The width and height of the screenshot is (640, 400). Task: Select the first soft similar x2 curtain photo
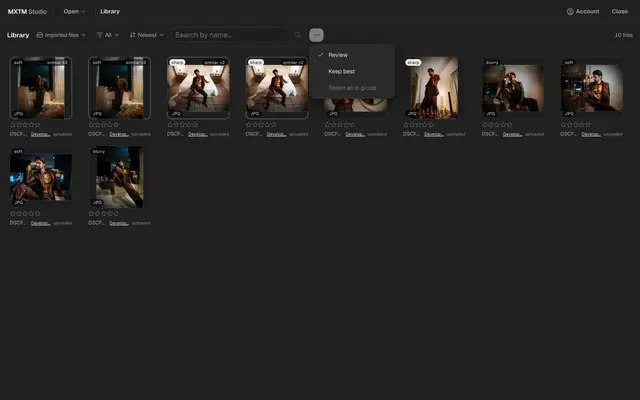pyautogui.click(x=41, y=88)
